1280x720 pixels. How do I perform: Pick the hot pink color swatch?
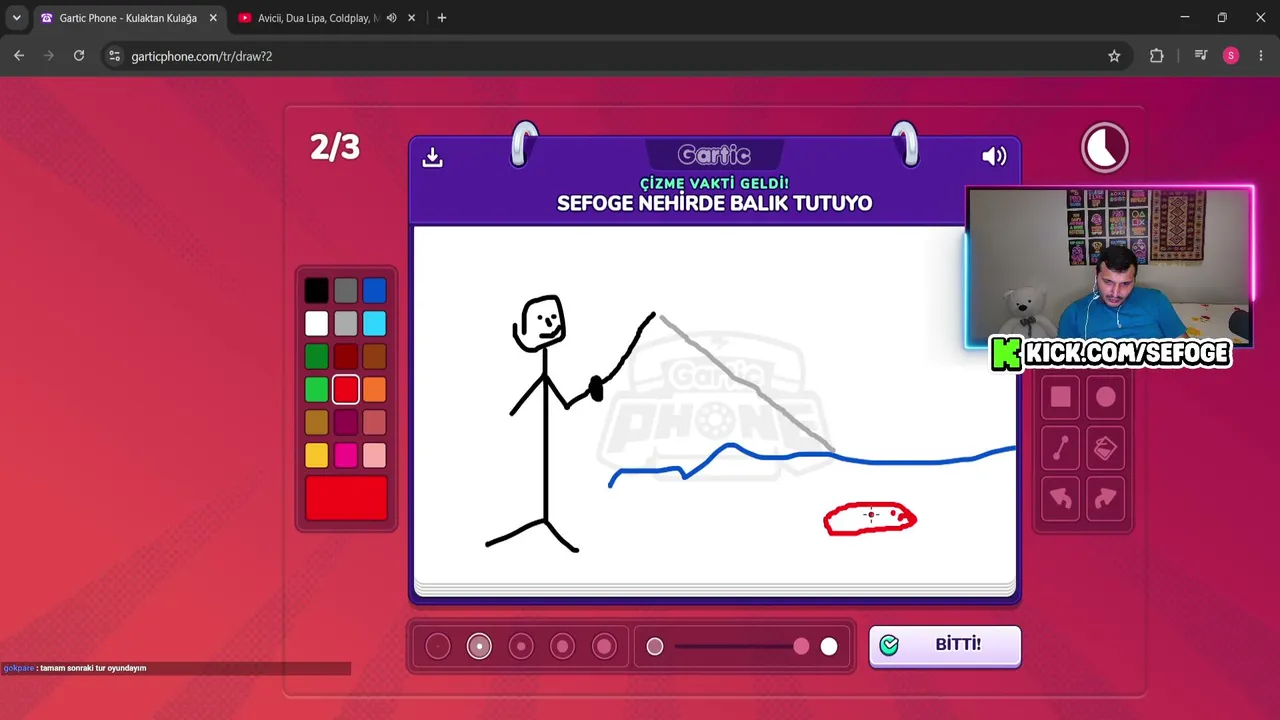point(345,455)
